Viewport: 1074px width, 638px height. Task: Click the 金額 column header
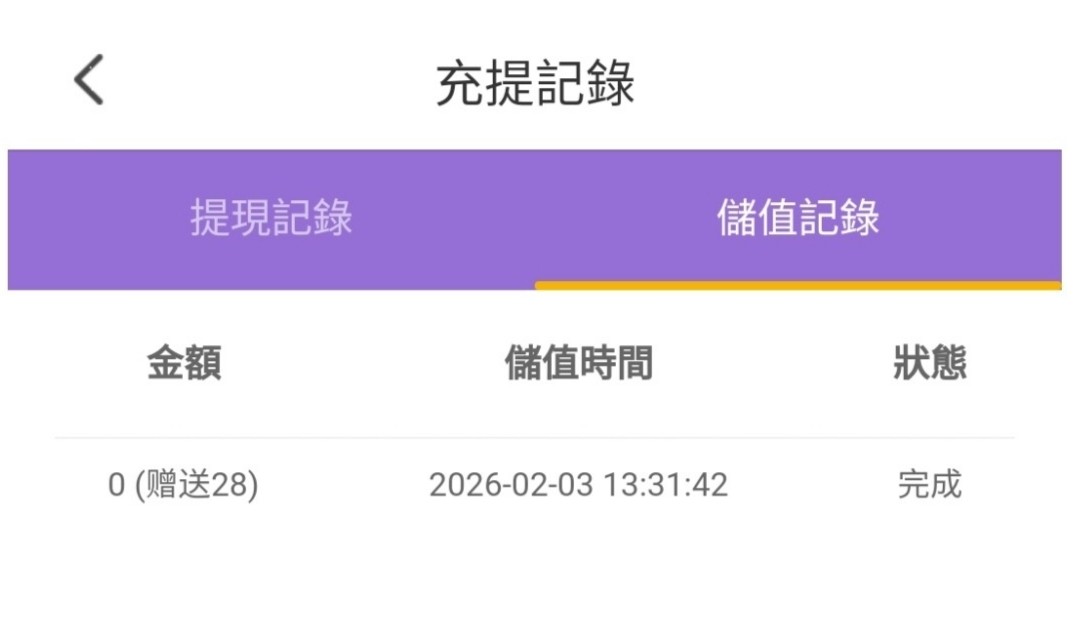click(x=184, y=363)
